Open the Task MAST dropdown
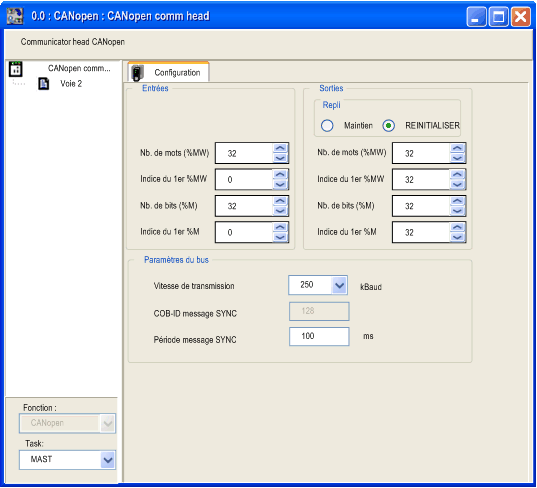537x488 pixels. [108, 460]
